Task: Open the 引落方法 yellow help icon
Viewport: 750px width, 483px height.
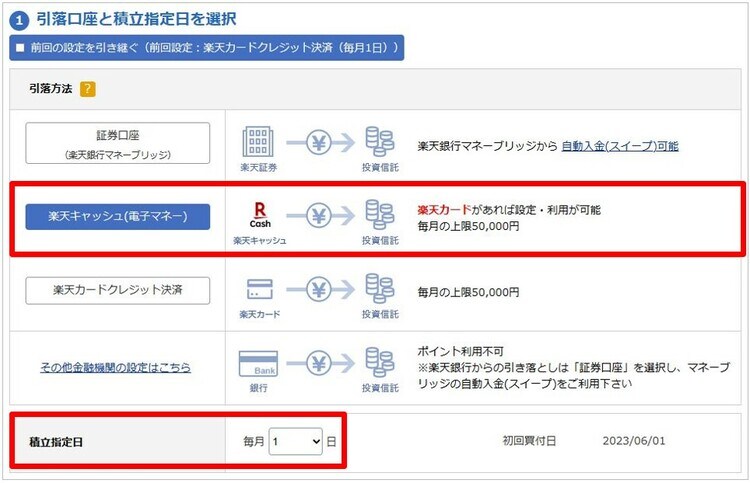Action: [x=88, y=89]
